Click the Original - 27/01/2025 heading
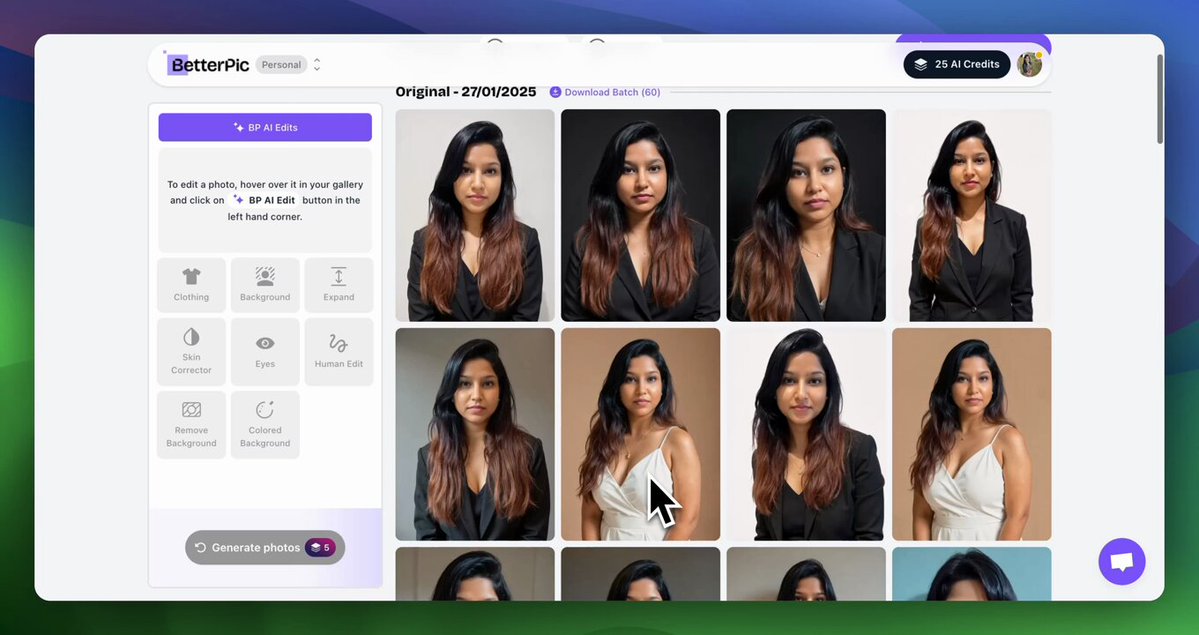 [x=466, y=92]
